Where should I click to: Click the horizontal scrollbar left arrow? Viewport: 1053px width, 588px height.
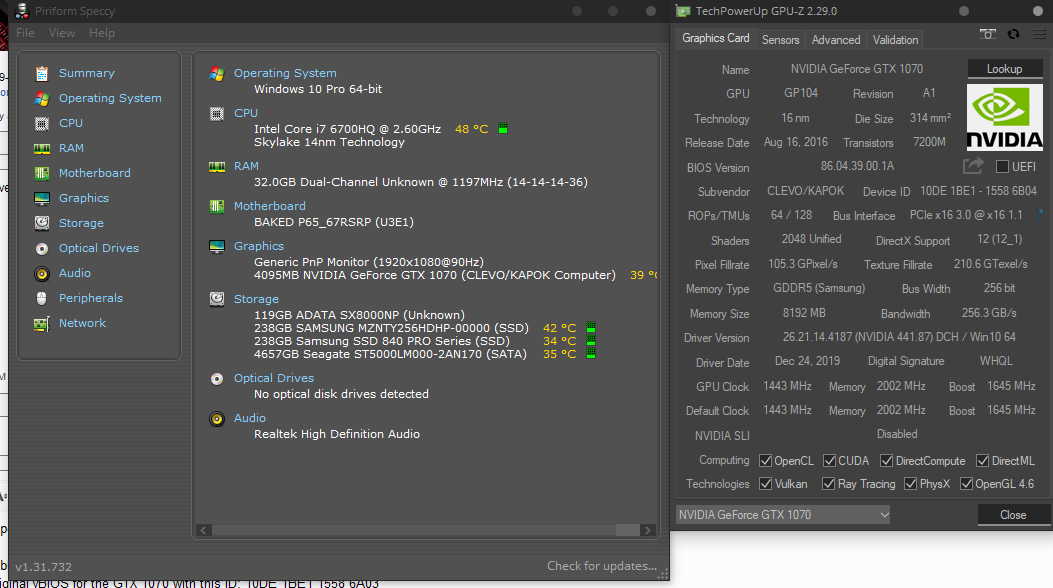pyautogui.click(x=204, y=530)
